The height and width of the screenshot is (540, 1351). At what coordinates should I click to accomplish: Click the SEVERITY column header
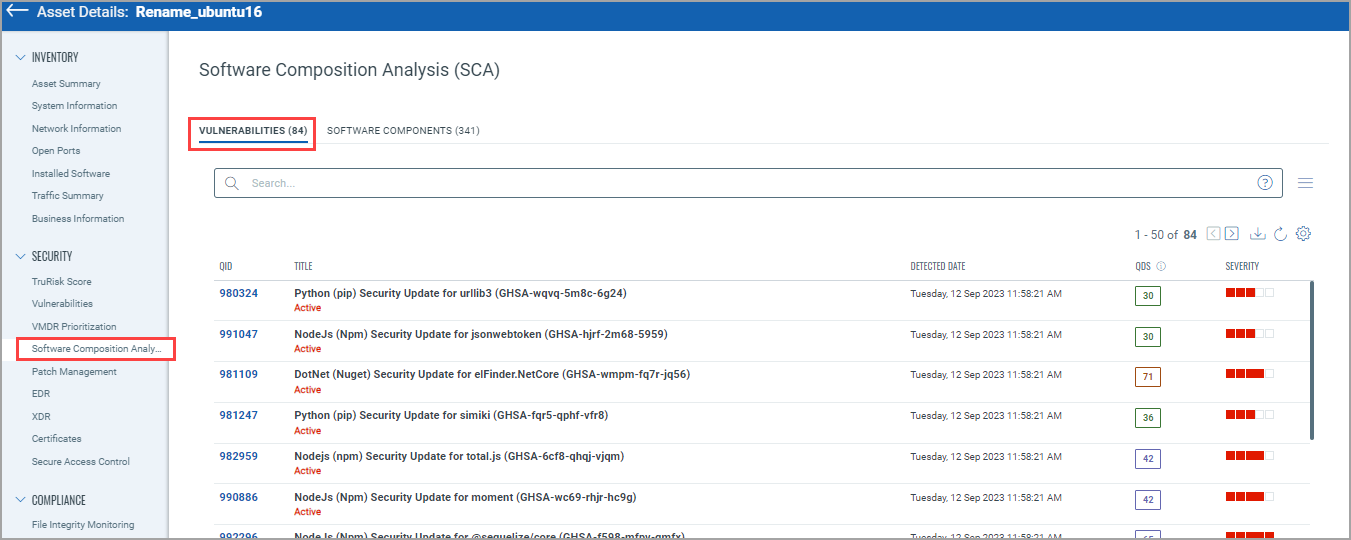click(x=1242, y=267)
